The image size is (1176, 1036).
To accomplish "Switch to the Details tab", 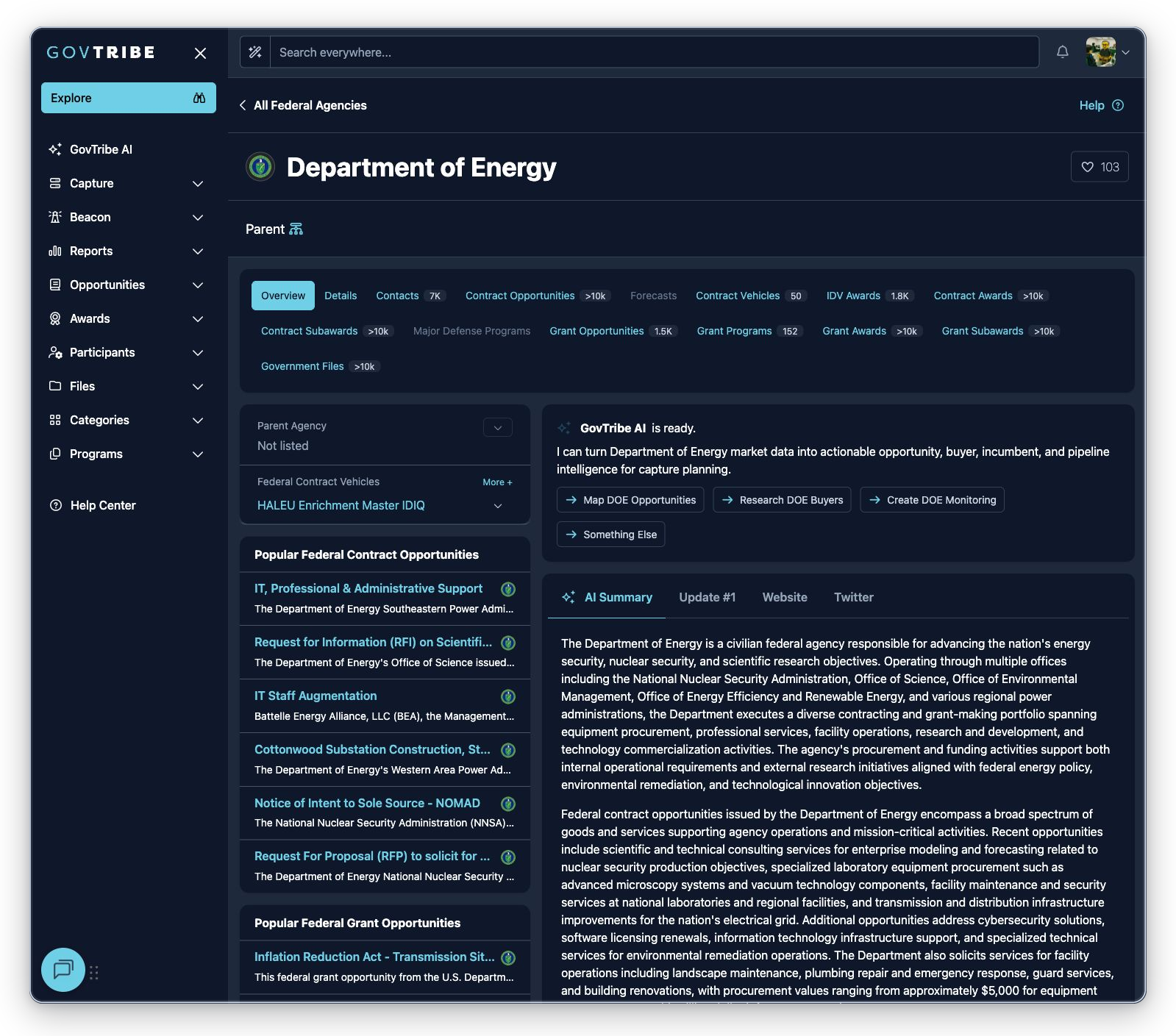I will click(x=341, y=296).
